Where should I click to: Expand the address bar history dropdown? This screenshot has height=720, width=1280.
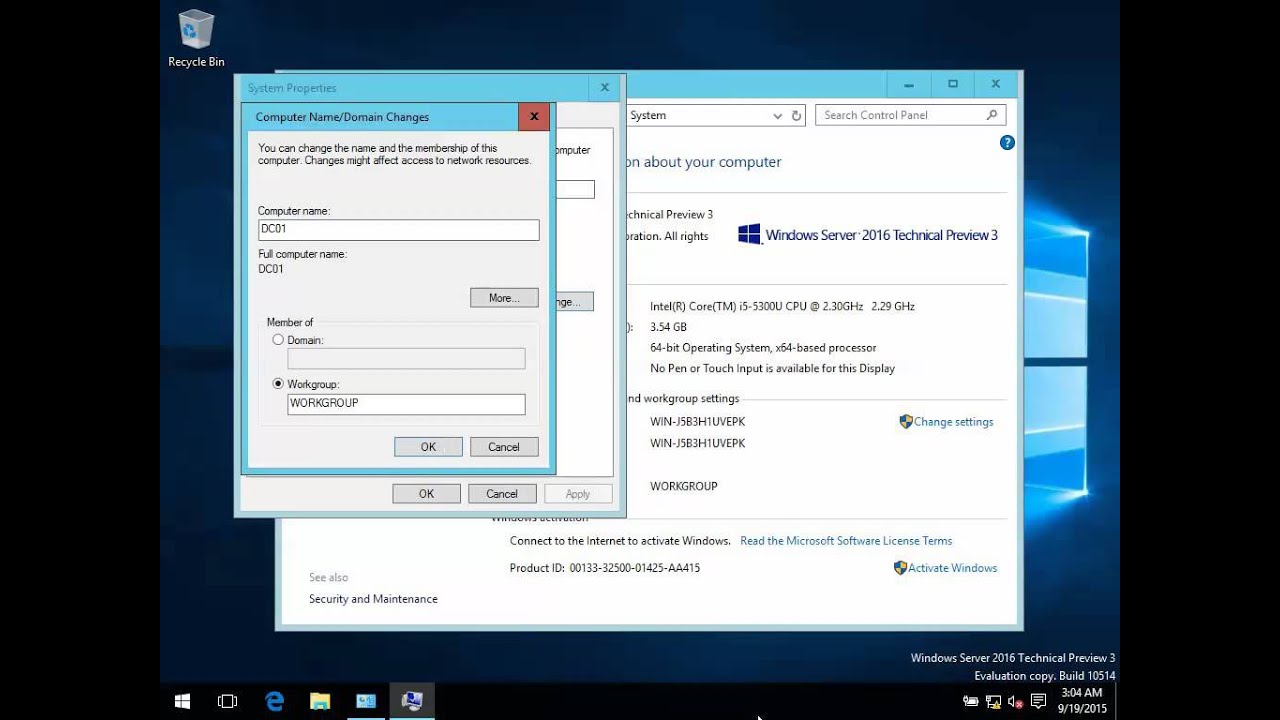pyautogui.click(x=777, y=116)
